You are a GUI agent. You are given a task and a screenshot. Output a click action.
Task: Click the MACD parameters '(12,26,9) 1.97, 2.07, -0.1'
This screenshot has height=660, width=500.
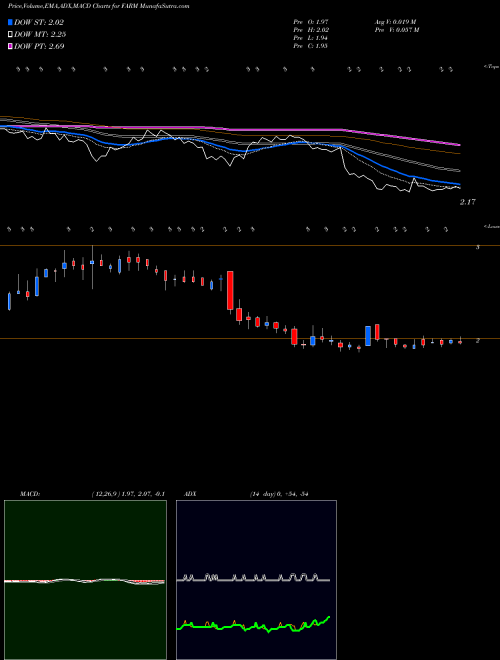click(128, 494)
